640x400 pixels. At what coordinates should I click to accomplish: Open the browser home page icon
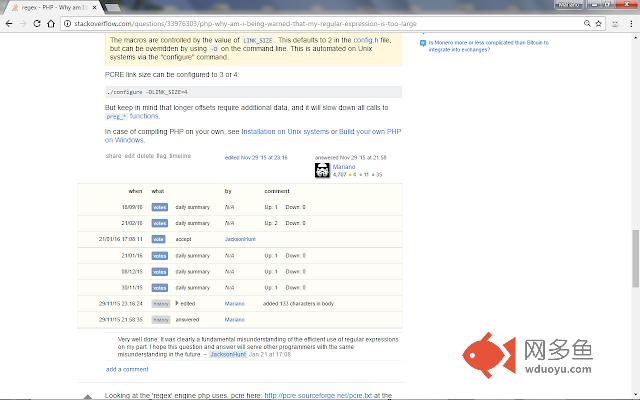[x=51, y=24]
